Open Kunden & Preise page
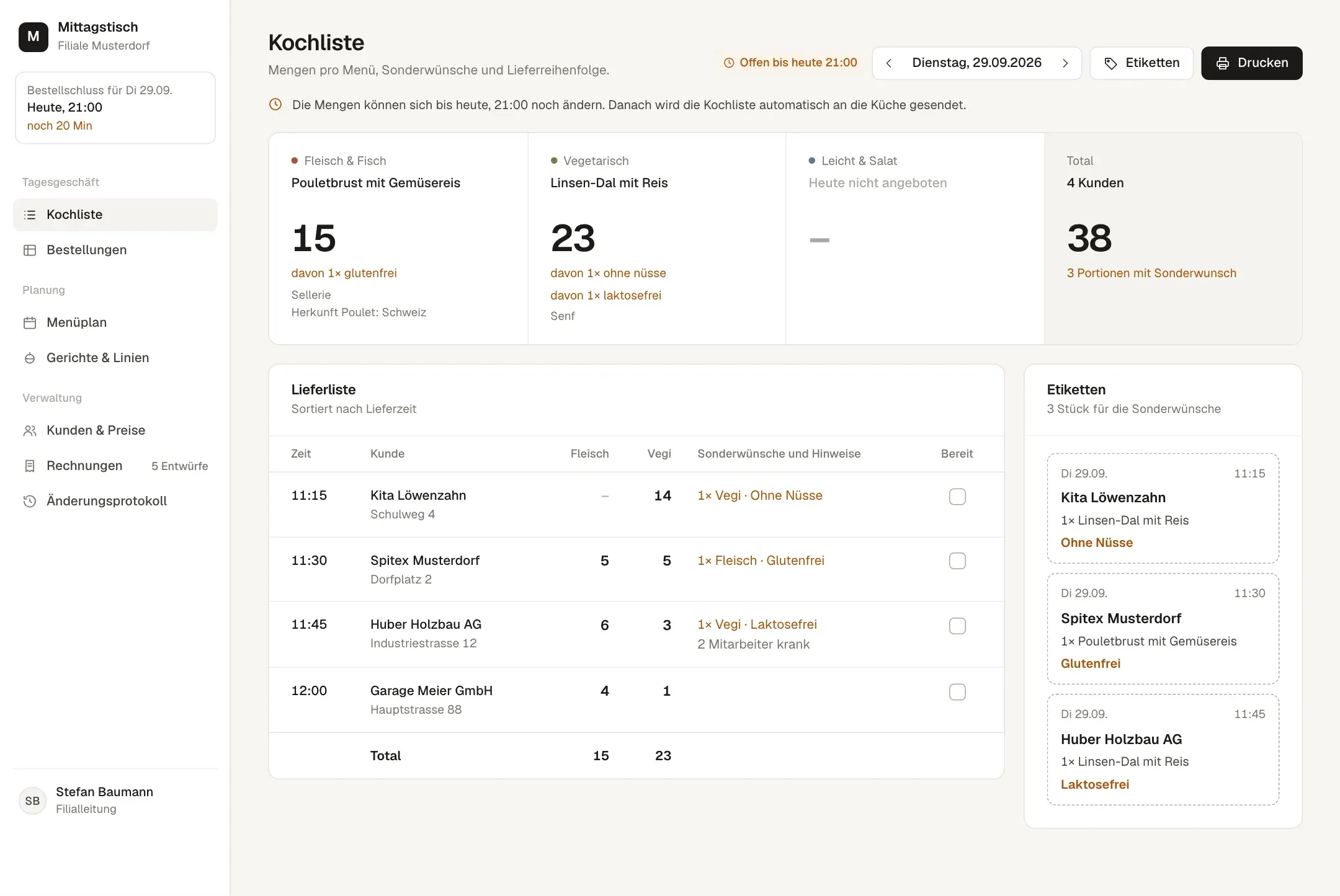Image resolution: width=1340 pixels, height=896 pixels. tap(115, 430)
